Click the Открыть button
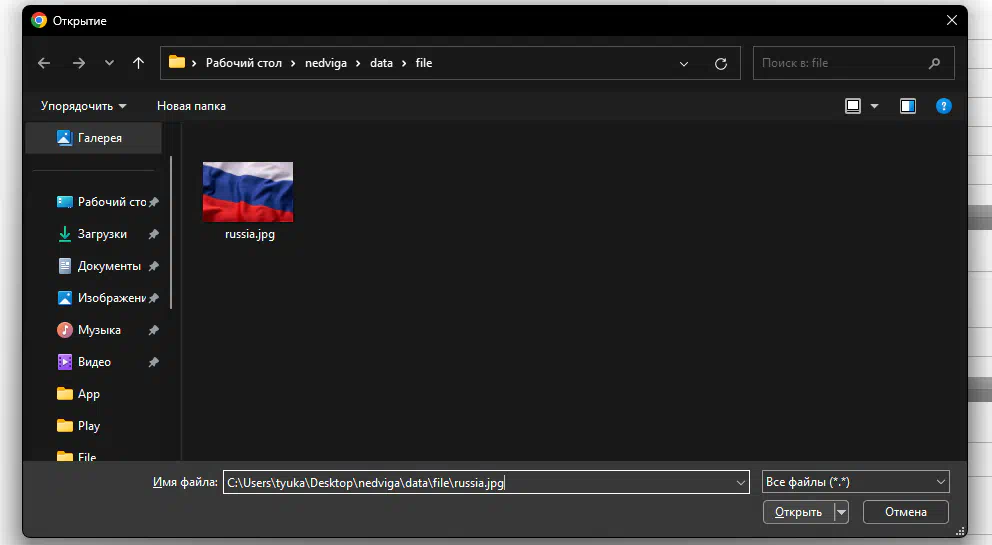 coord(798,512)
